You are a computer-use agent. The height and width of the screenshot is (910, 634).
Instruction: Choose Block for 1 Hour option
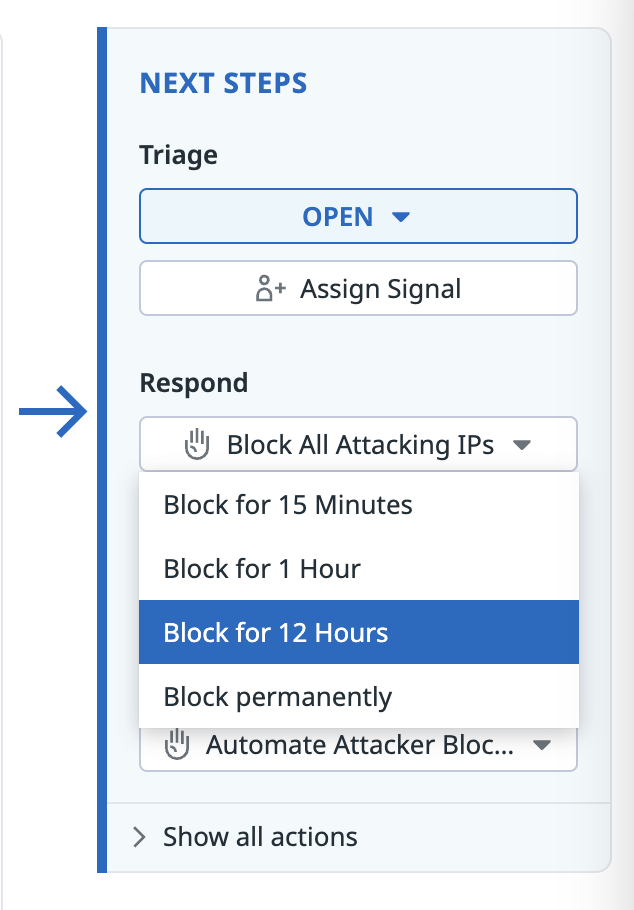click(x=262, y=569)
